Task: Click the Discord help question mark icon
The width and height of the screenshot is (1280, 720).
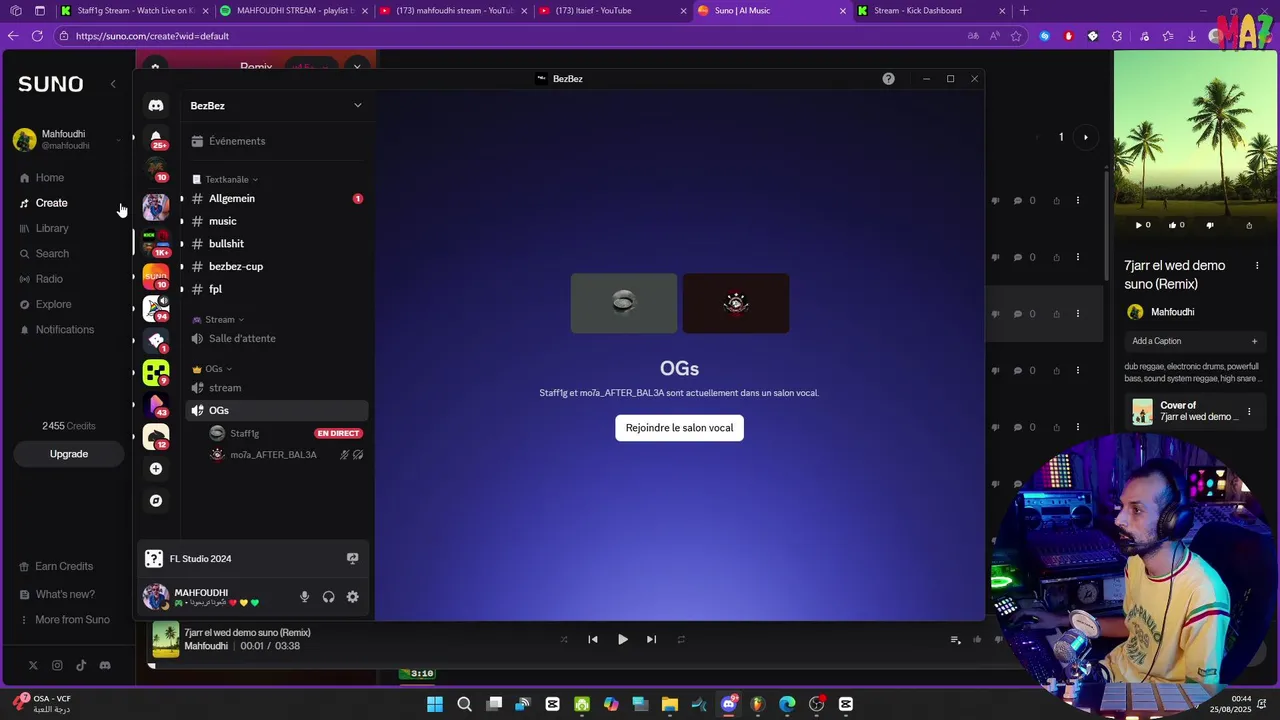Action: coord(888,79)
